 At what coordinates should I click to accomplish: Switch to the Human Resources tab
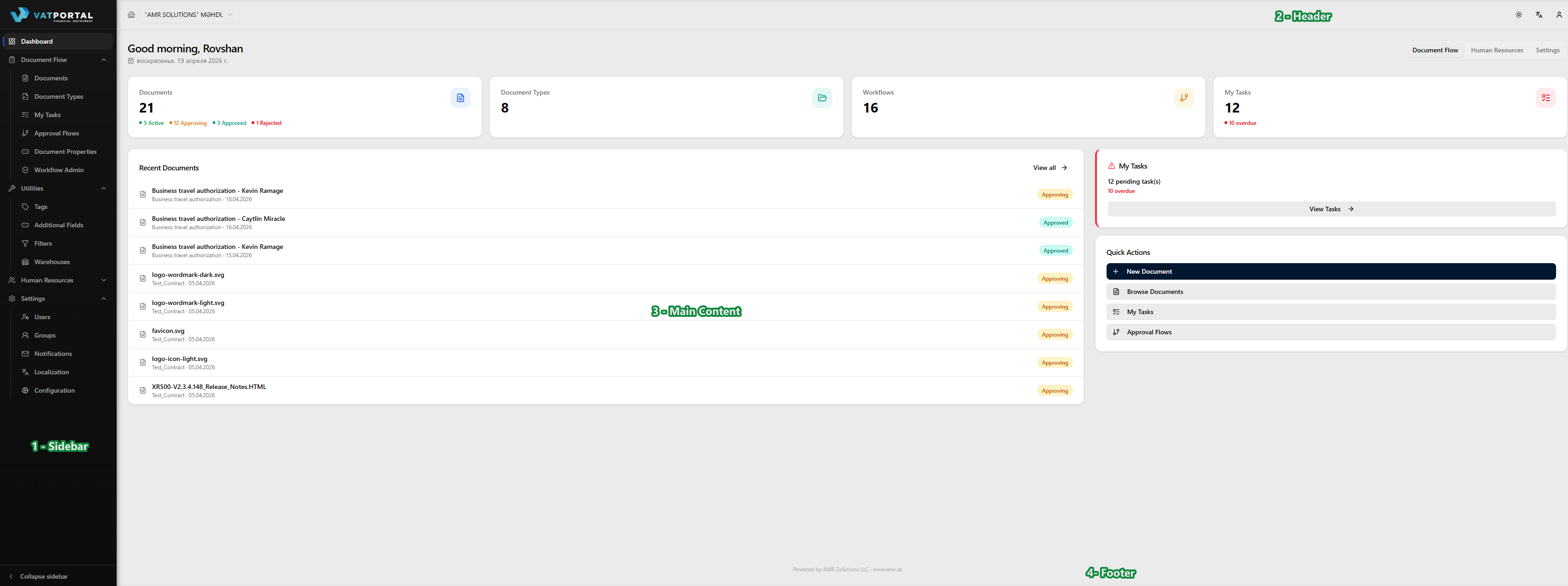click(1497, 50)
